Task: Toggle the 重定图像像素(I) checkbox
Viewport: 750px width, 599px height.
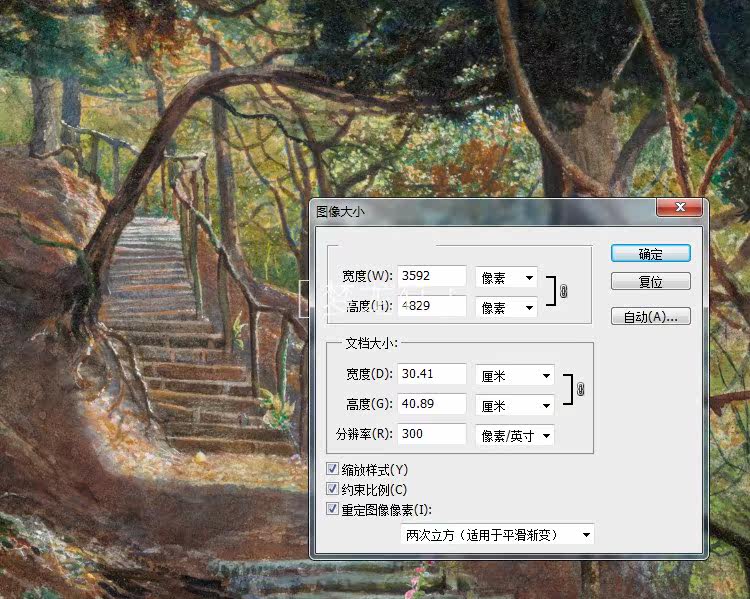Action: pos(332,509)
